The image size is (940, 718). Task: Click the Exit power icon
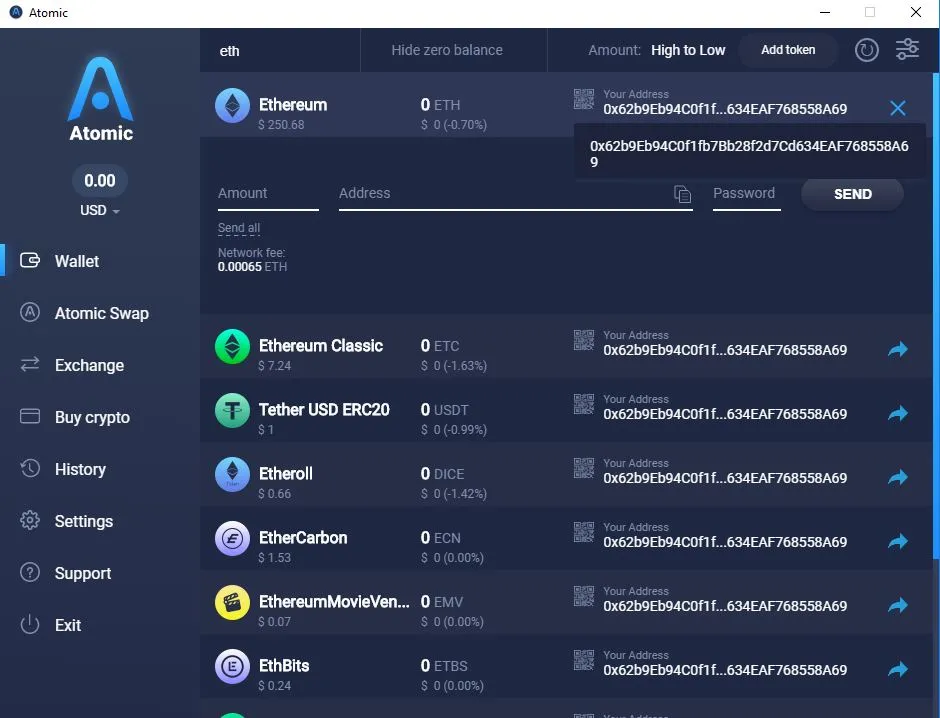(30, 625)
